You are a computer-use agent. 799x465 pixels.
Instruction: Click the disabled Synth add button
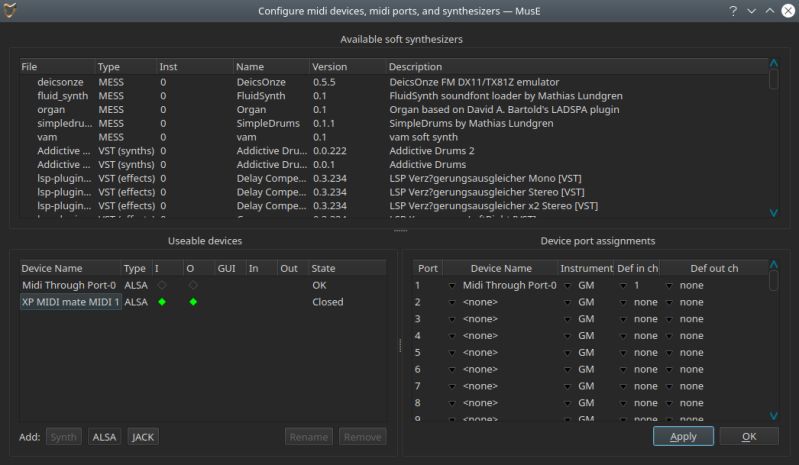click(x=63, y=437)
